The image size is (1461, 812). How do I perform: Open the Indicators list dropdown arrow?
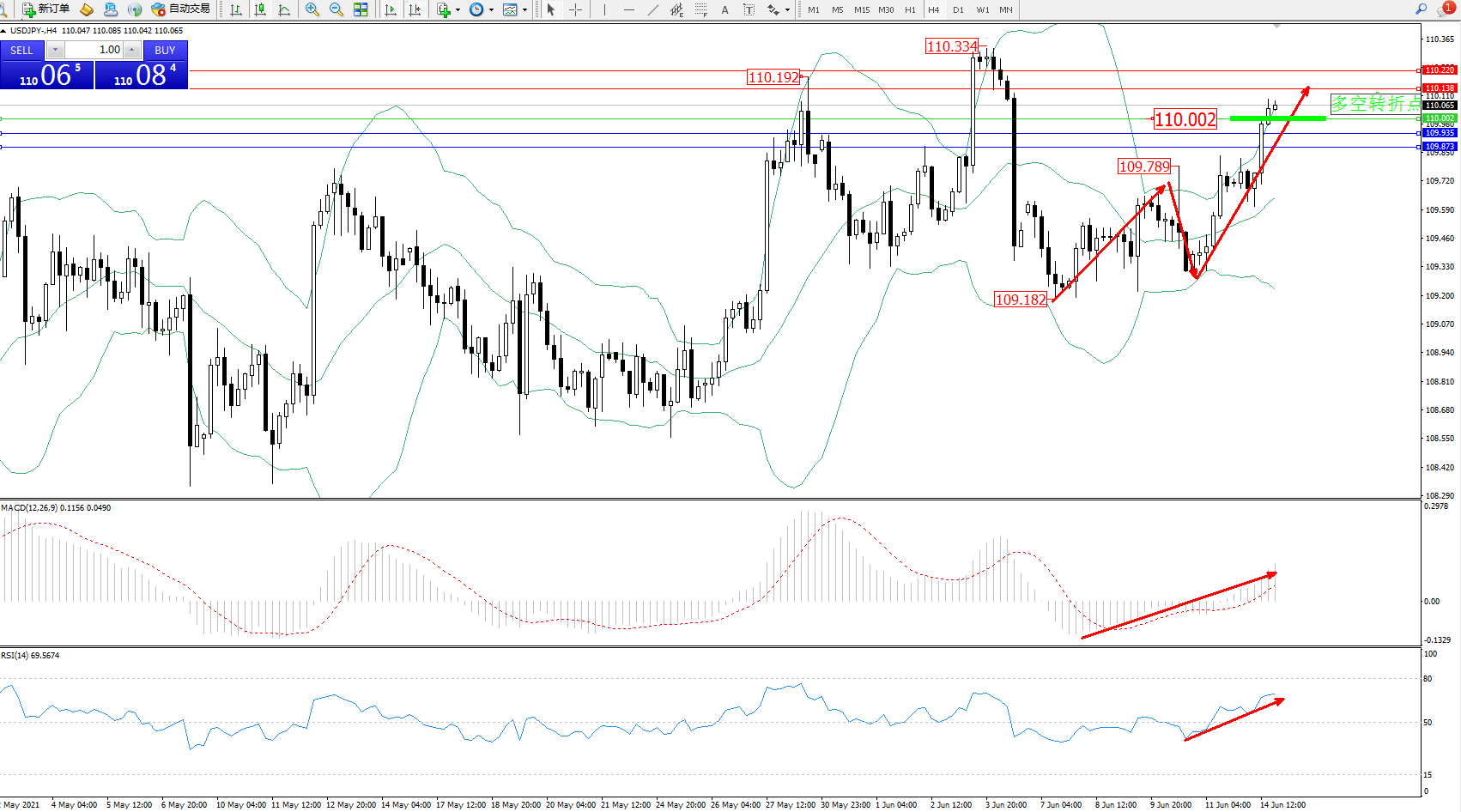click(x=458, y=10)
